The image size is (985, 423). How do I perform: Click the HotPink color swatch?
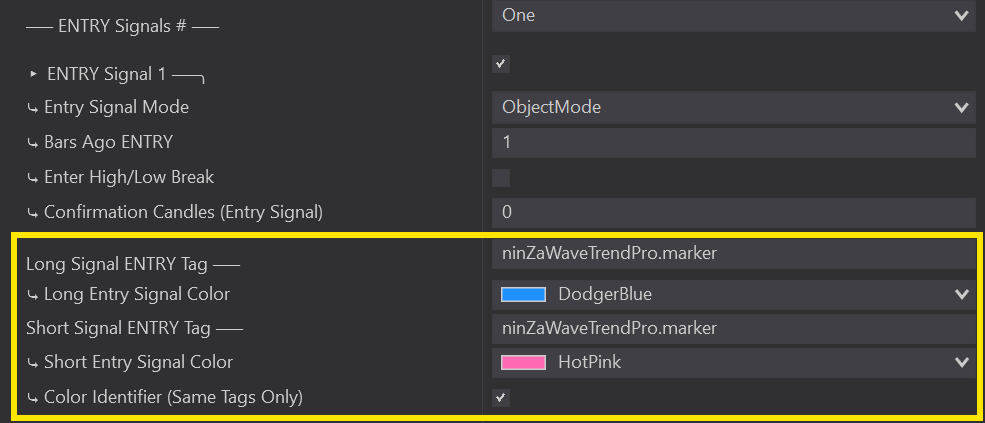coord(523,362)
